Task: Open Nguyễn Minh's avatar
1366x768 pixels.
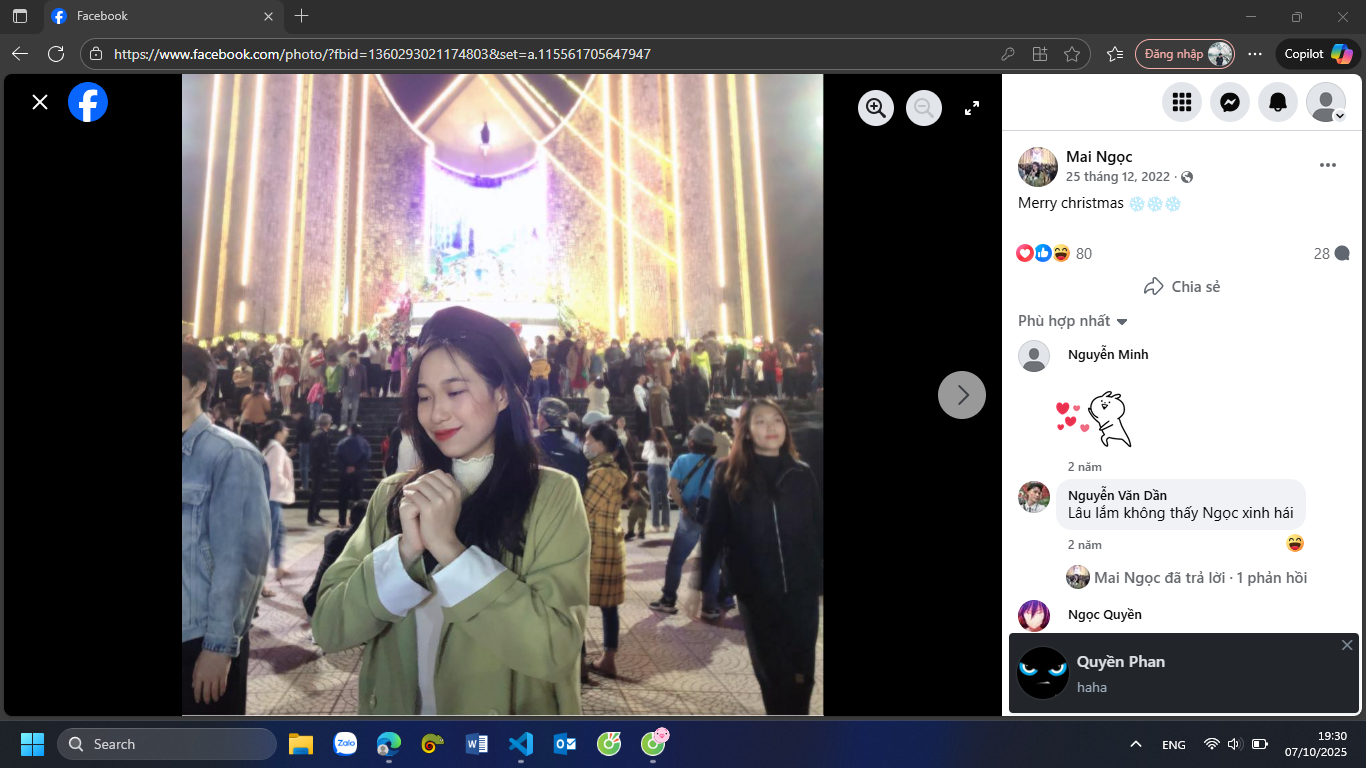Action: click(x=1034, y=356)
